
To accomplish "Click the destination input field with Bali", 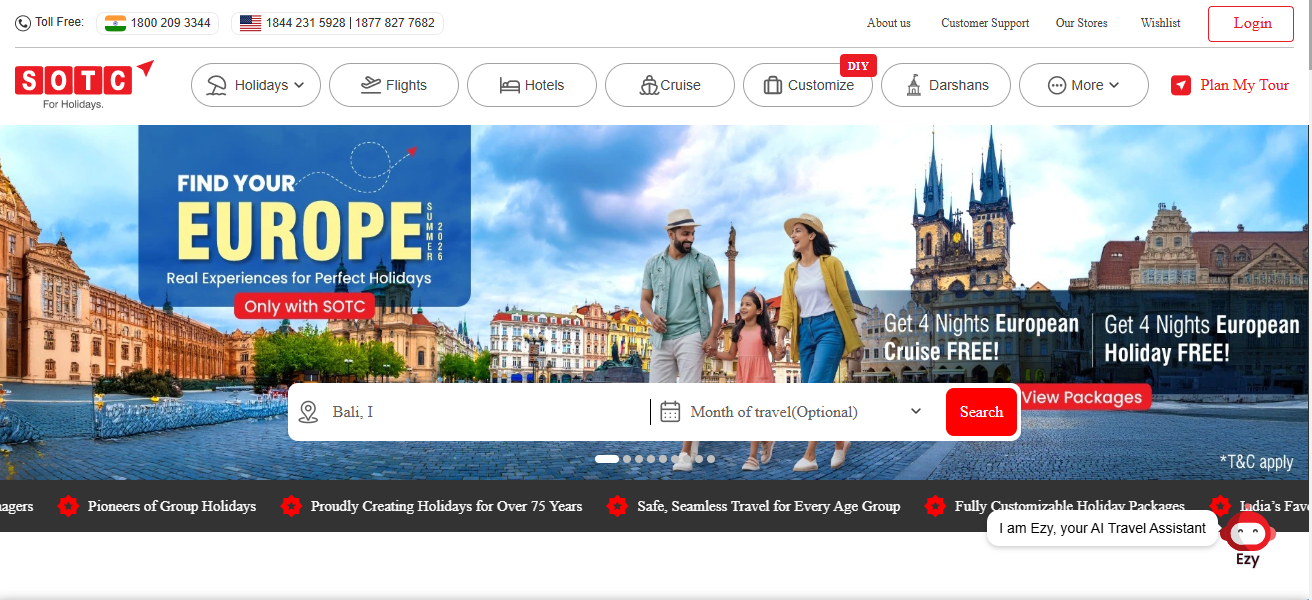I will [485, 412].
